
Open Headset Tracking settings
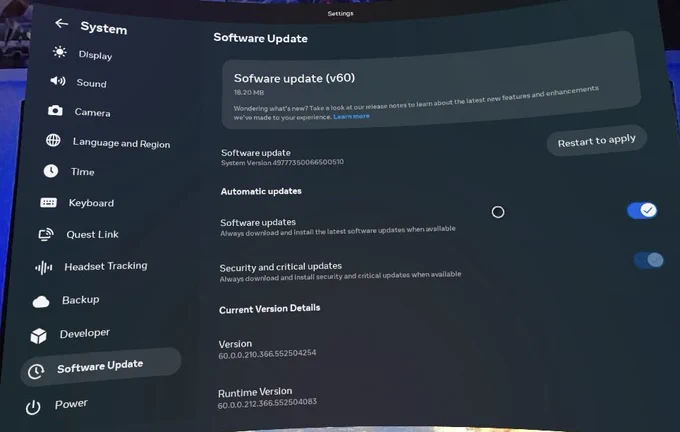pos(106,266)
